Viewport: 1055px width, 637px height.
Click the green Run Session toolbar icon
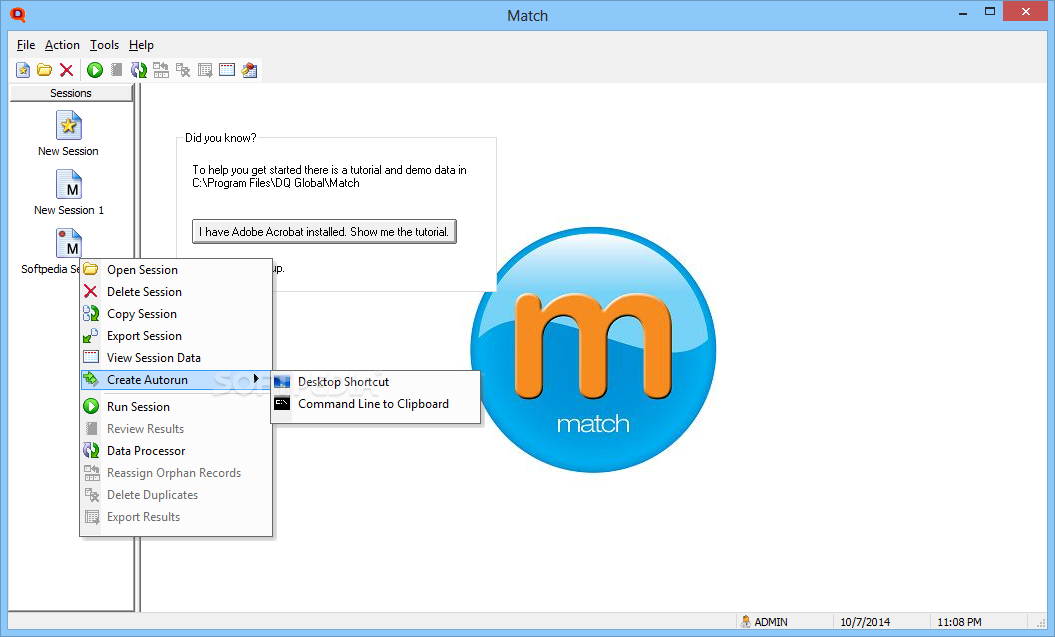click(95, 70)
